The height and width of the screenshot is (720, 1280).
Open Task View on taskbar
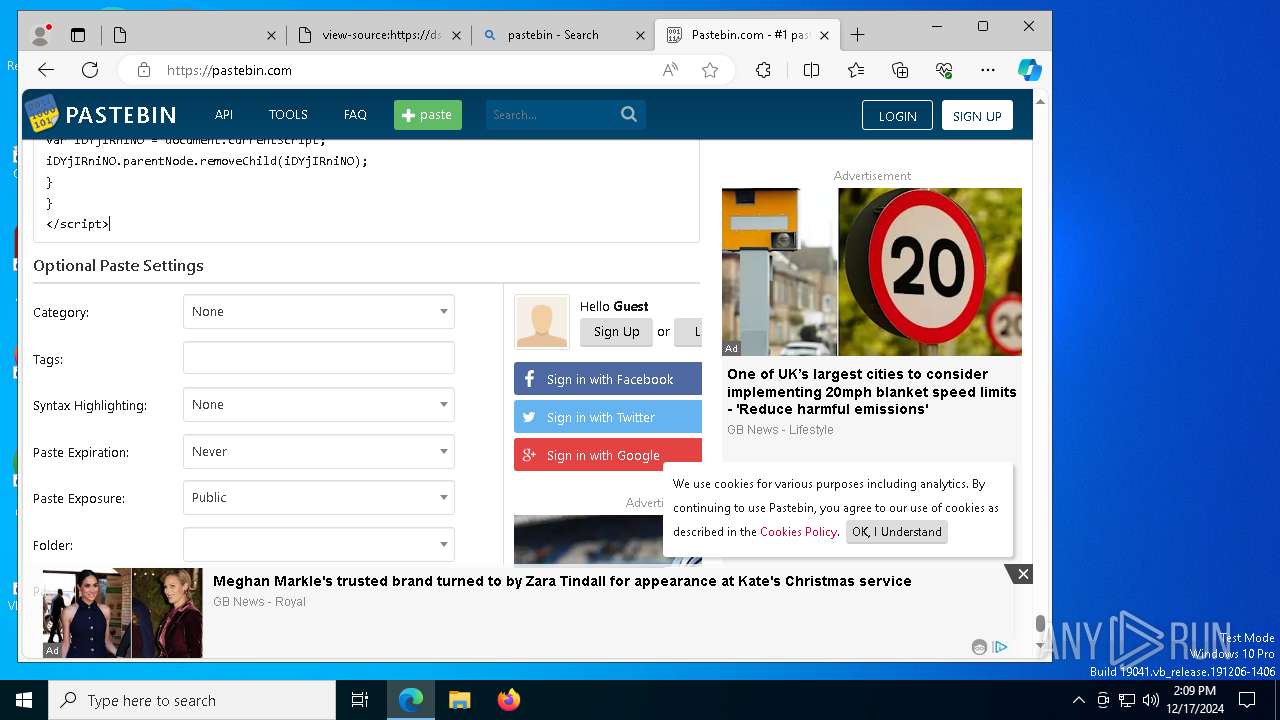[360, 700]
